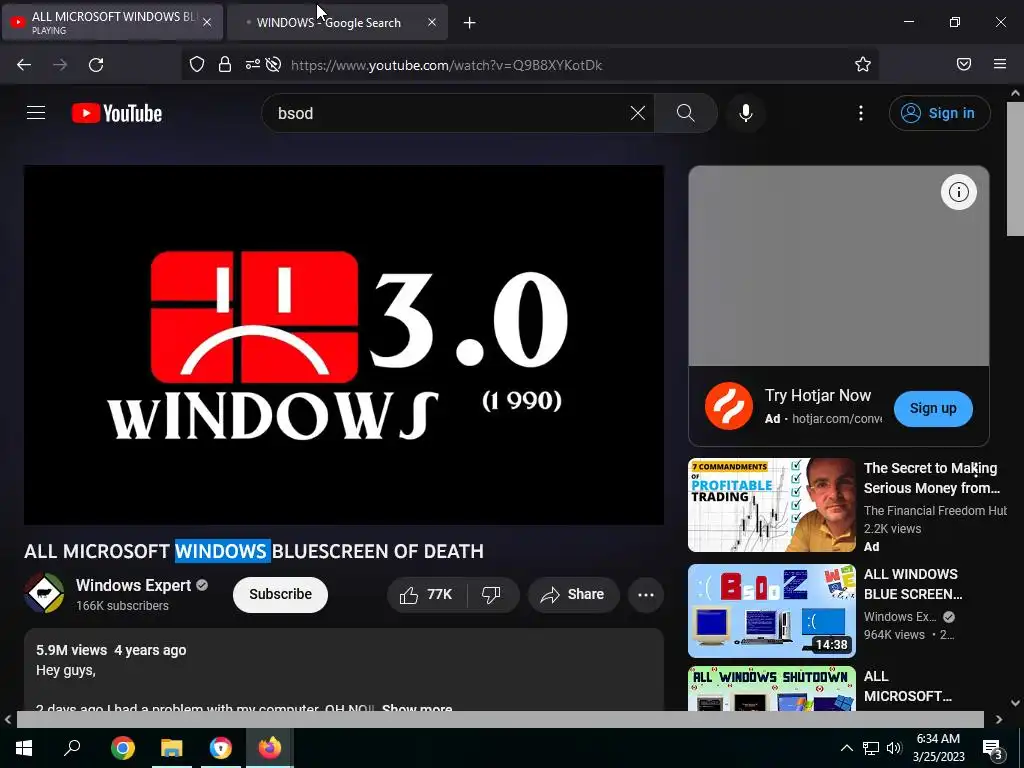This screenshot has width=1024, height=768.
Task: Go back with the browser arrow
Action: (24, 65)
